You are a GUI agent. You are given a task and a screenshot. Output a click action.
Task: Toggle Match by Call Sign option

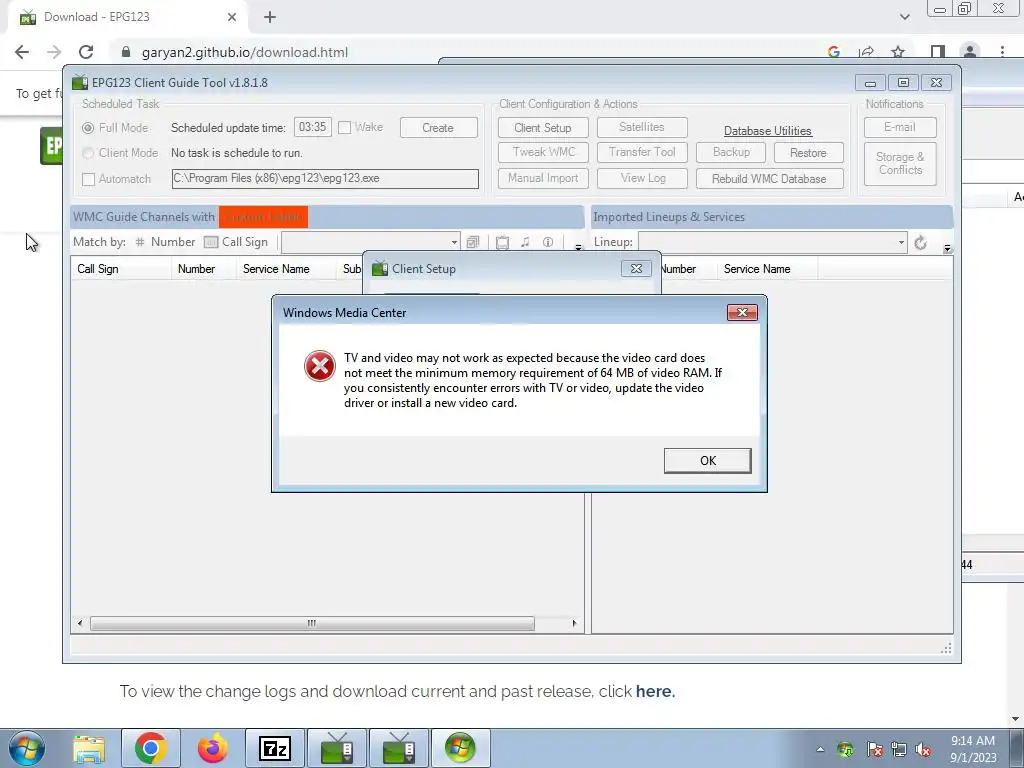pos(236,242)
